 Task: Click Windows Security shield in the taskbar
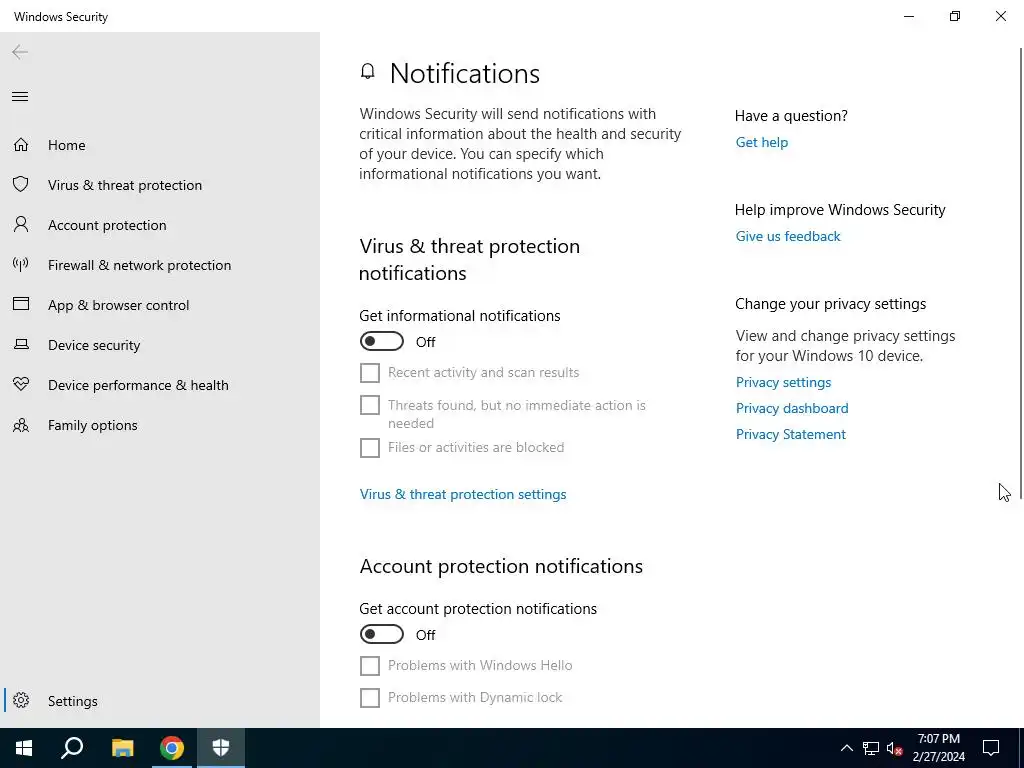pos(221,748)
